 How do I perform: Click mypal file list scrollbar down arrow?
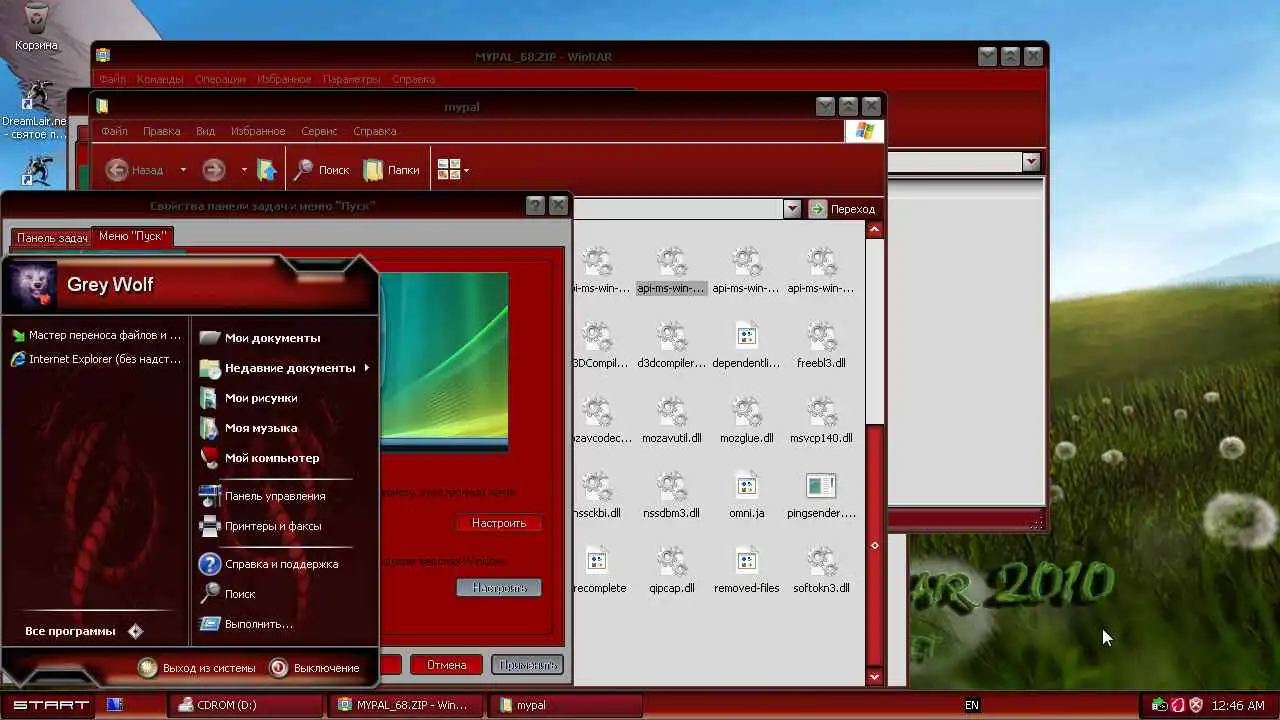click(x=874, y=677)
